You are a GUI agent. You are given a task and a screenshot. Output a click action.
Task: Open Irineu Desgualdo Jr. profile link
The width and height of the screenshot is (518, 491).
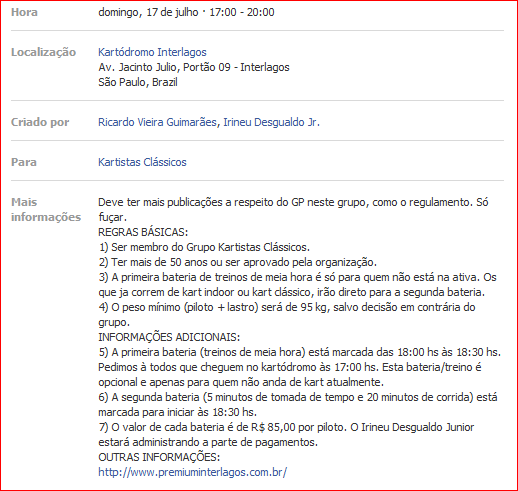click(x=271, y=122)
